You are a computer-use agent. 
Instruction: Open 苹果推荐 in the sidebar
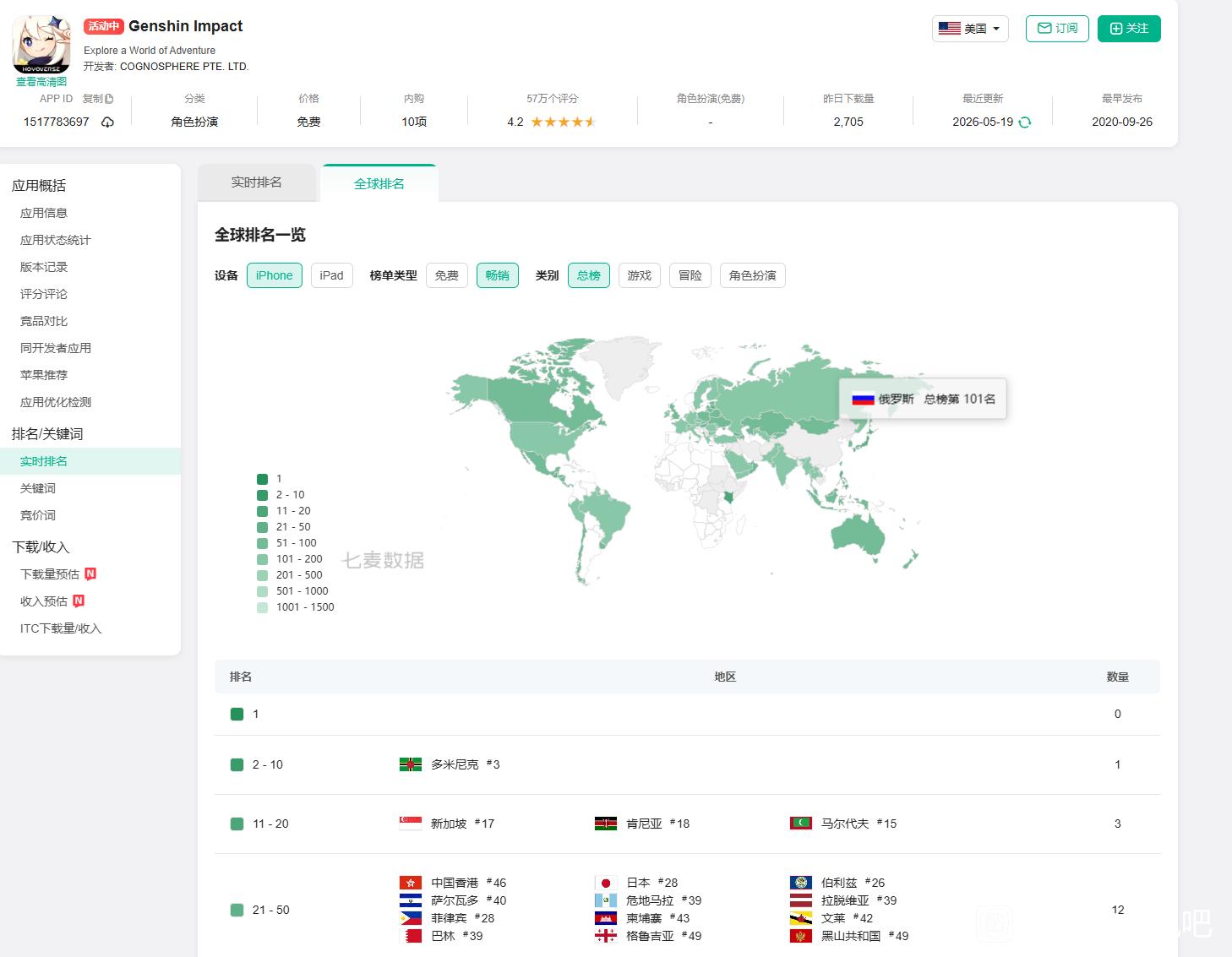point(44,375)
